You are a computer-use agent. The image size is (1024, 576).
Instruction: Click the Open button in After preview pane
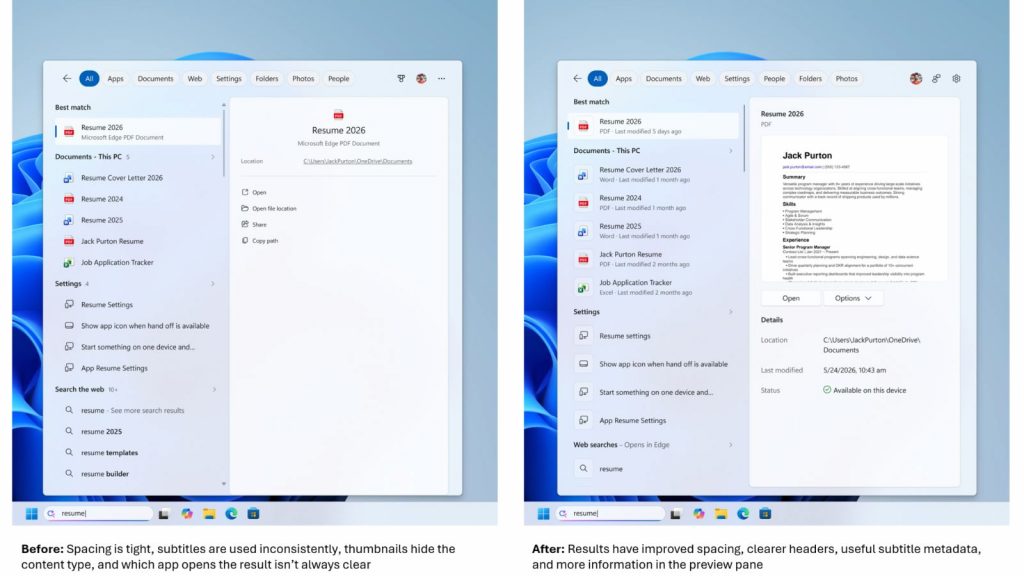click(791, 298)
